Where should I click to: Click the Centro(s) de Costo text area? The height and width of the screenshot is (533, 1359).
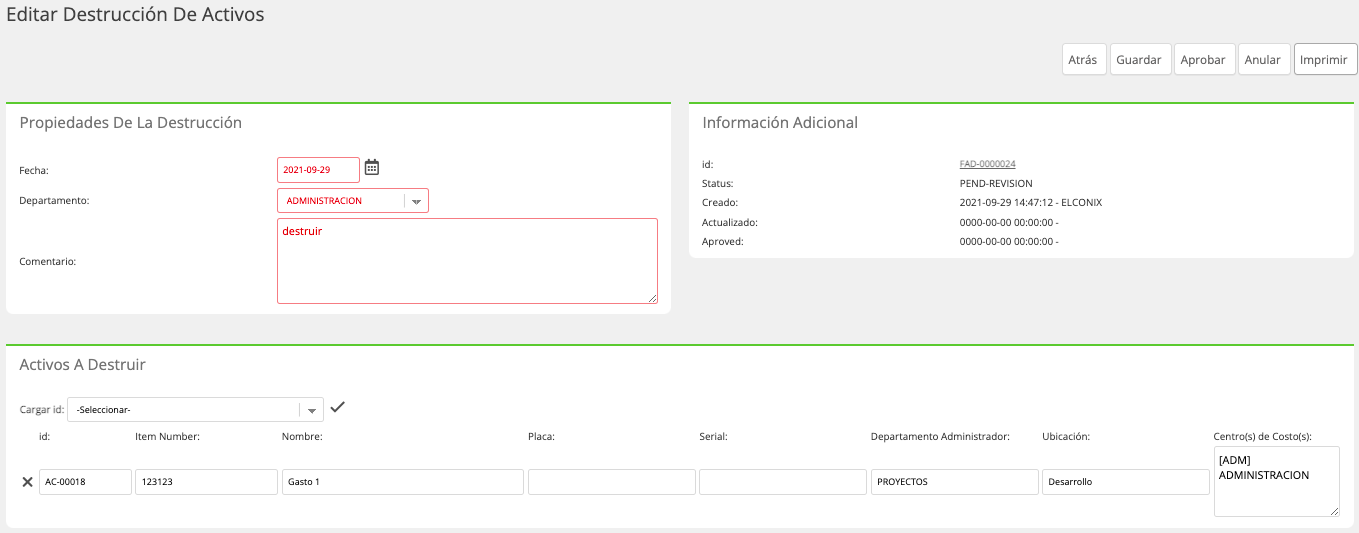[x=1277, y=482]
